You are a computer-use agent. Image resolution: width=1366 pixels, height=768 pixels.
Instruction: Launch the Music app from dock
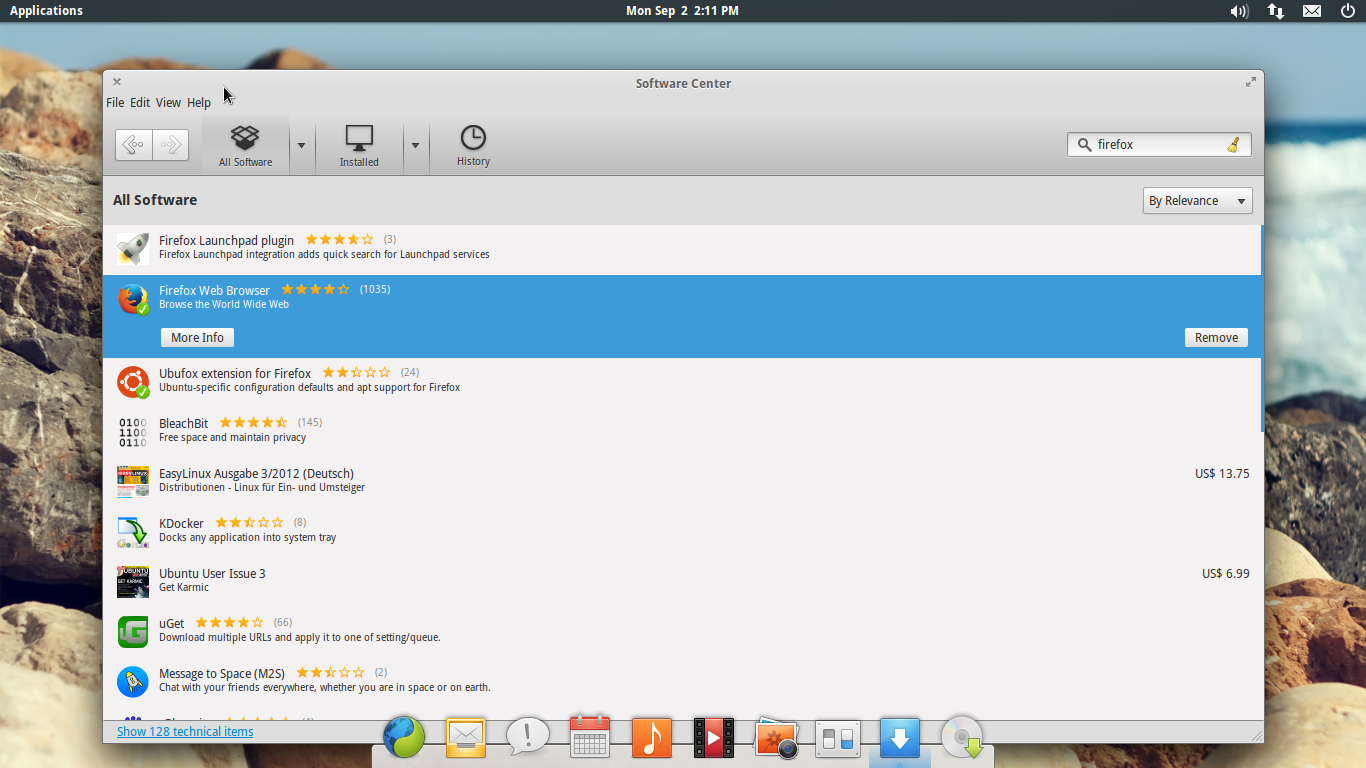(x=652, y=738)
